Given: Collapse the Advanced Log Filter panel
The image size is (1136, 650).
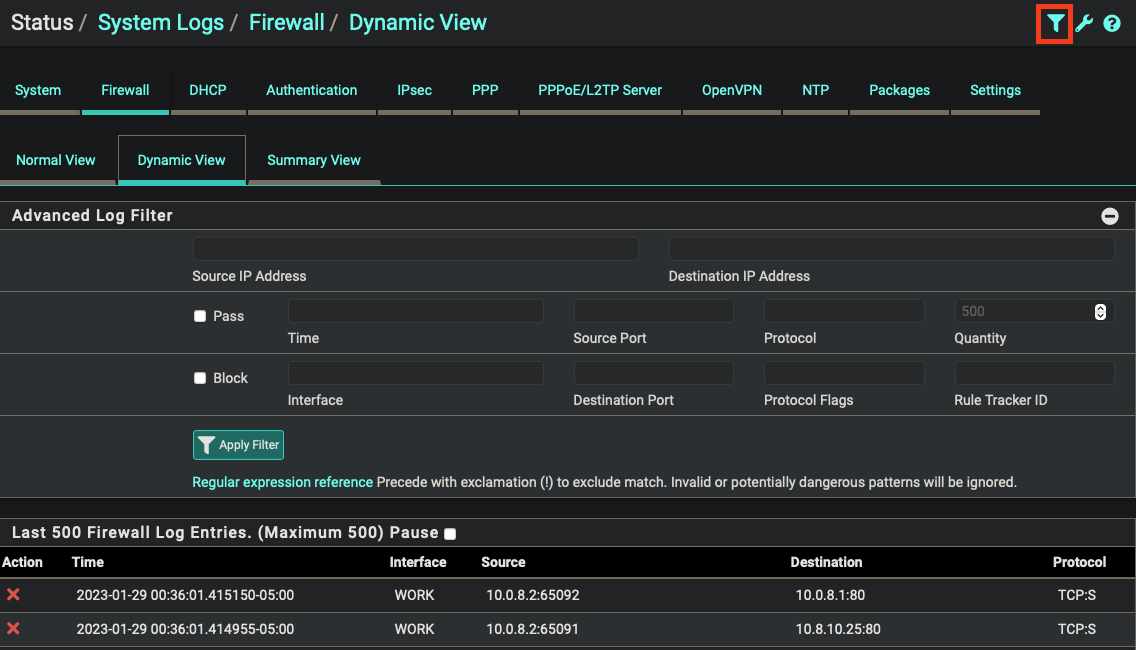Looking at the screenshot, I should point(1110,216).
